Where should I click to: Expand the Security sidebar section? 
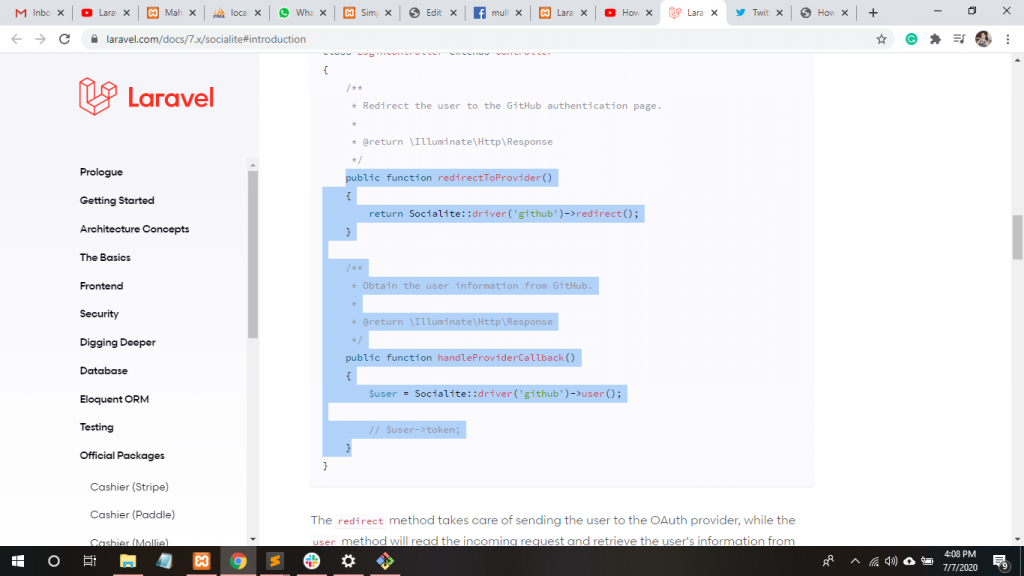[99, 314]
